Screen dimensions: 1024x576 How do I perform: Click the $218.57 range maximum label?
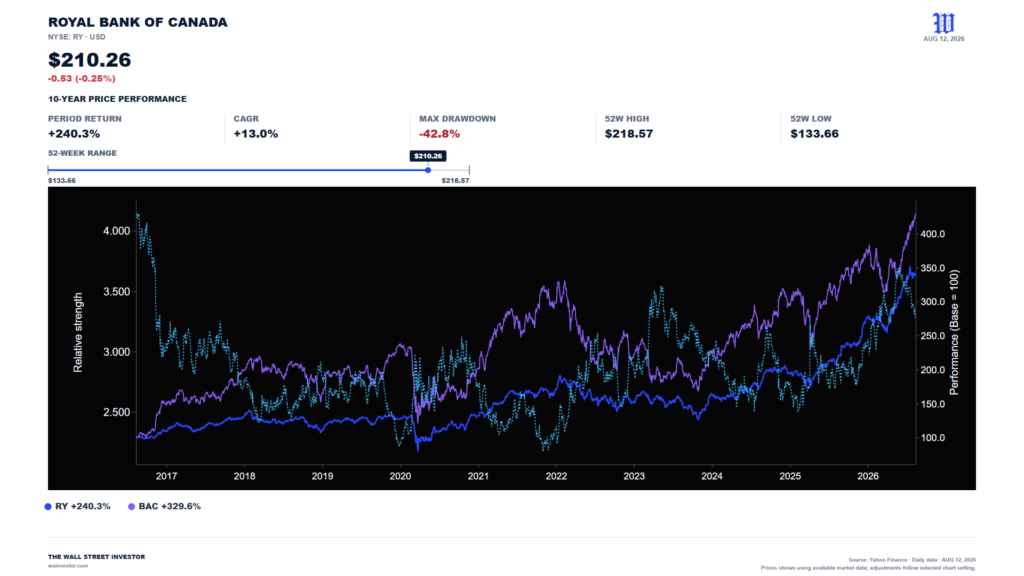coord(455,181)
